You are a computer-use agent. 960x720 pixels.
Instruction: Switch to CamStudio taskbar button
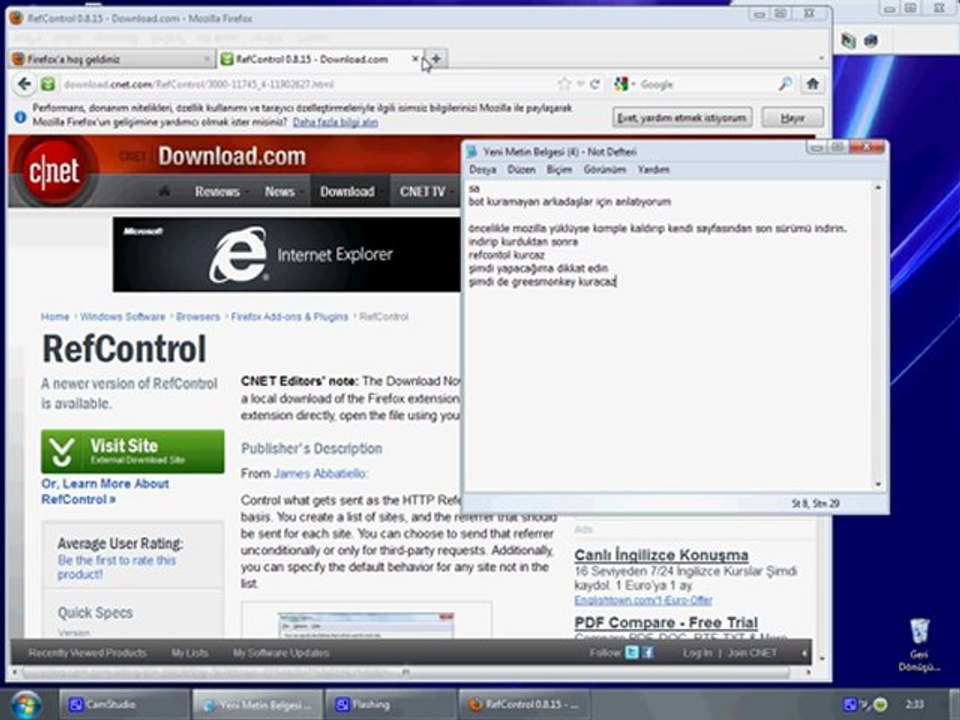(x=124, y=705)
